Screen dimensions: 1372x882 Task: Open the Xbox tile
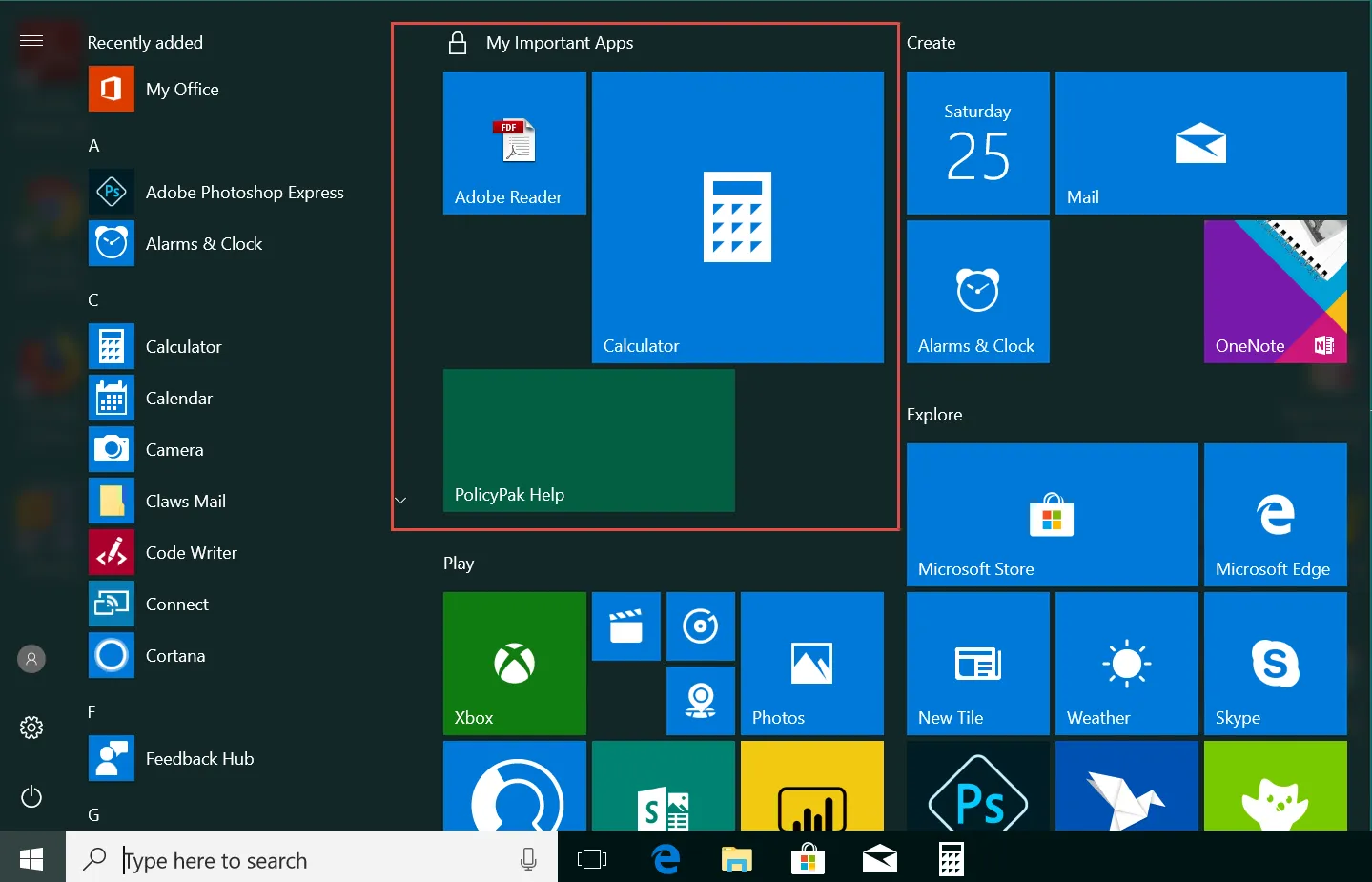515,664
